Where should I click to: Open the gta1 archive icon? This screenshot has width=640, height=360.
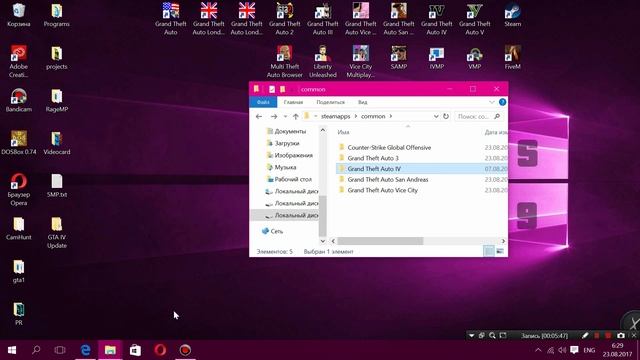click(x=19, y=271)
